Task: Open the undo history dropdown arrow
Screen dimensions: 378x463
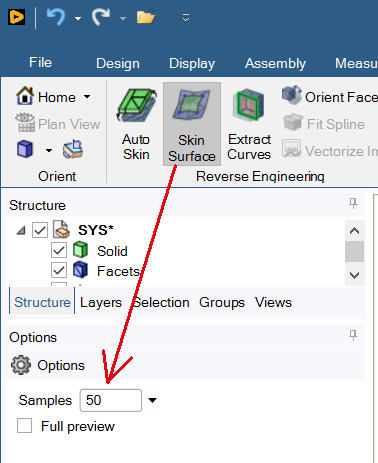Action: (78, 18)
